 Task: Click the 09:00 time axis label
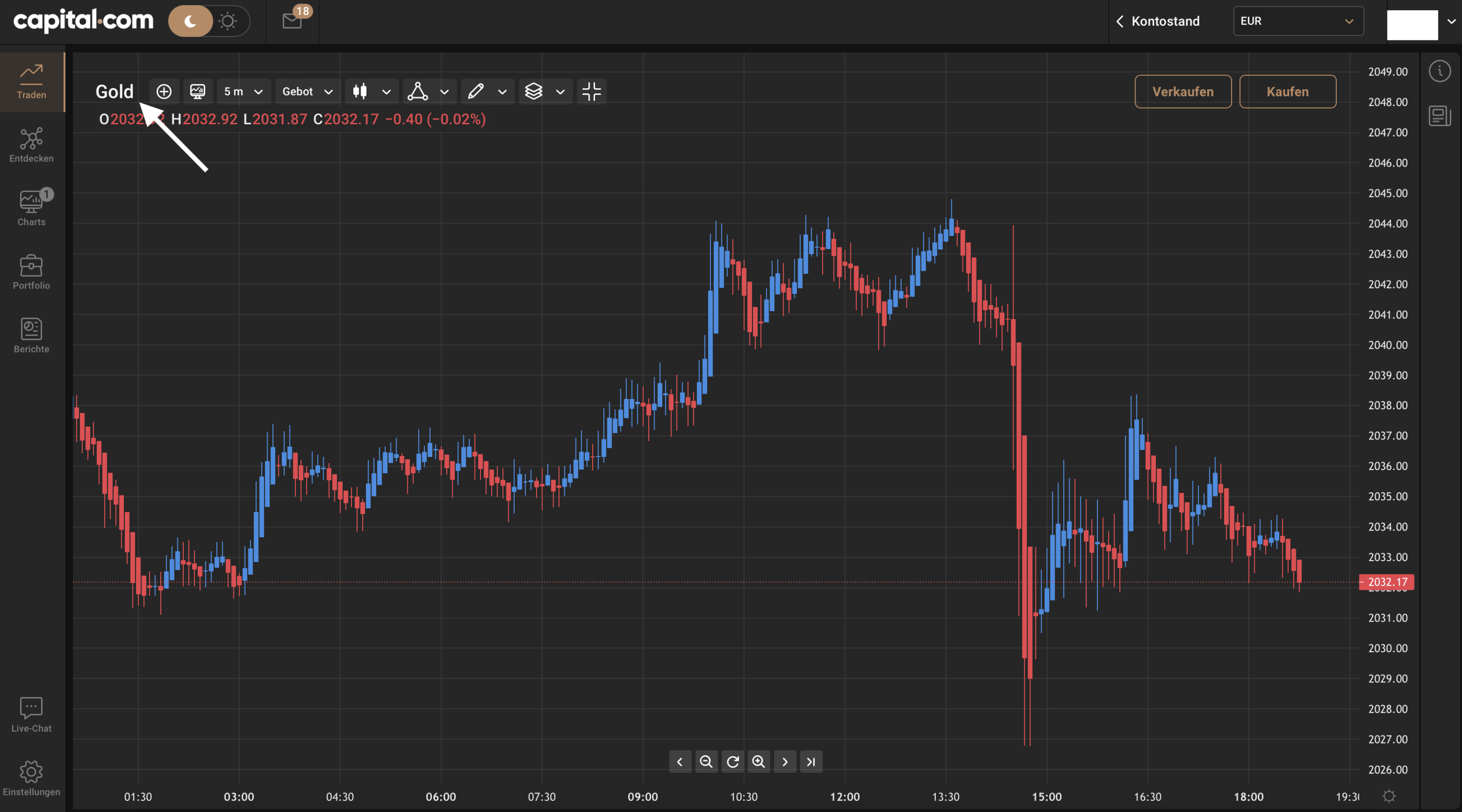pos(642,797)
